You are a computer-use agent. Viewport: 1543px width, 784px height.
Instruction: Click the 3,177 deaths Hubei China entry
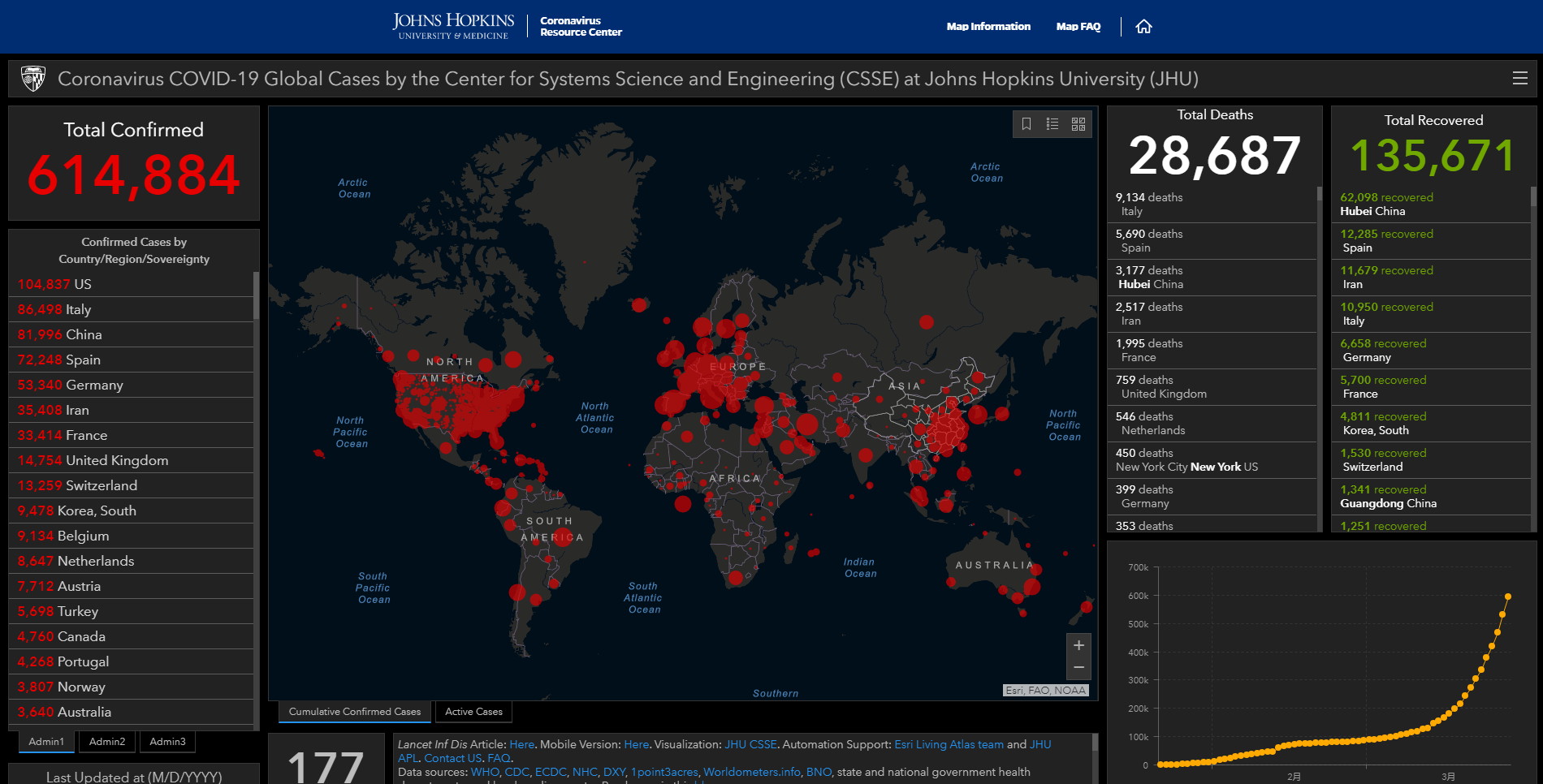point(1212,278)
